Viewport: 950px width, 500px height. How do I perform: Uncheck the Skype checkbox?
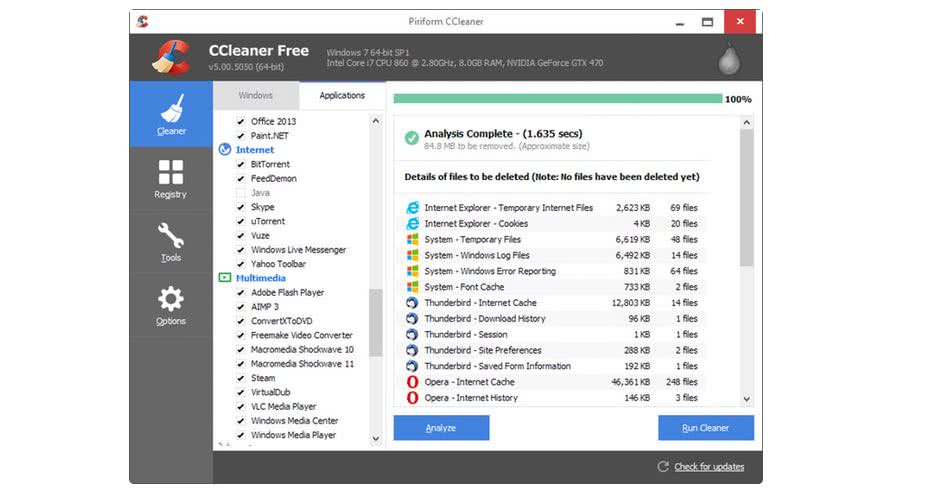(x=241, y=207)
